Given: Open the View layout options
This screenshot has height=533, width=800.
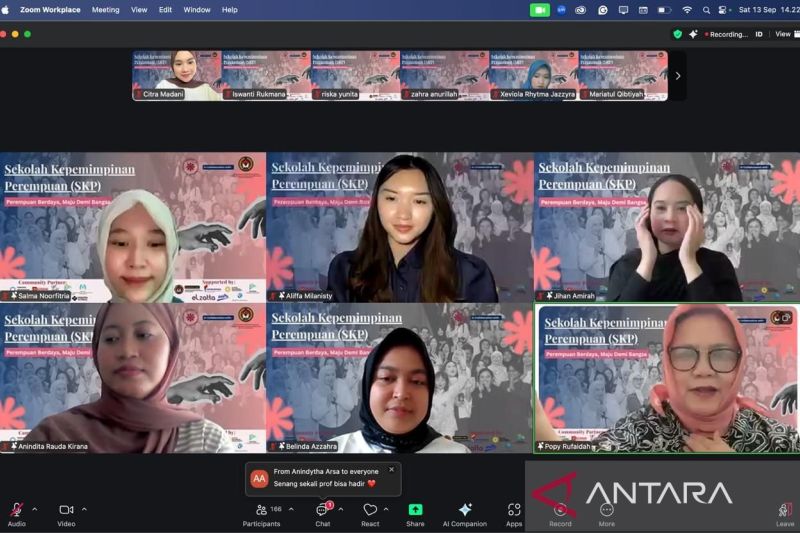Looking at the screenshot, I should click(782, 34).
